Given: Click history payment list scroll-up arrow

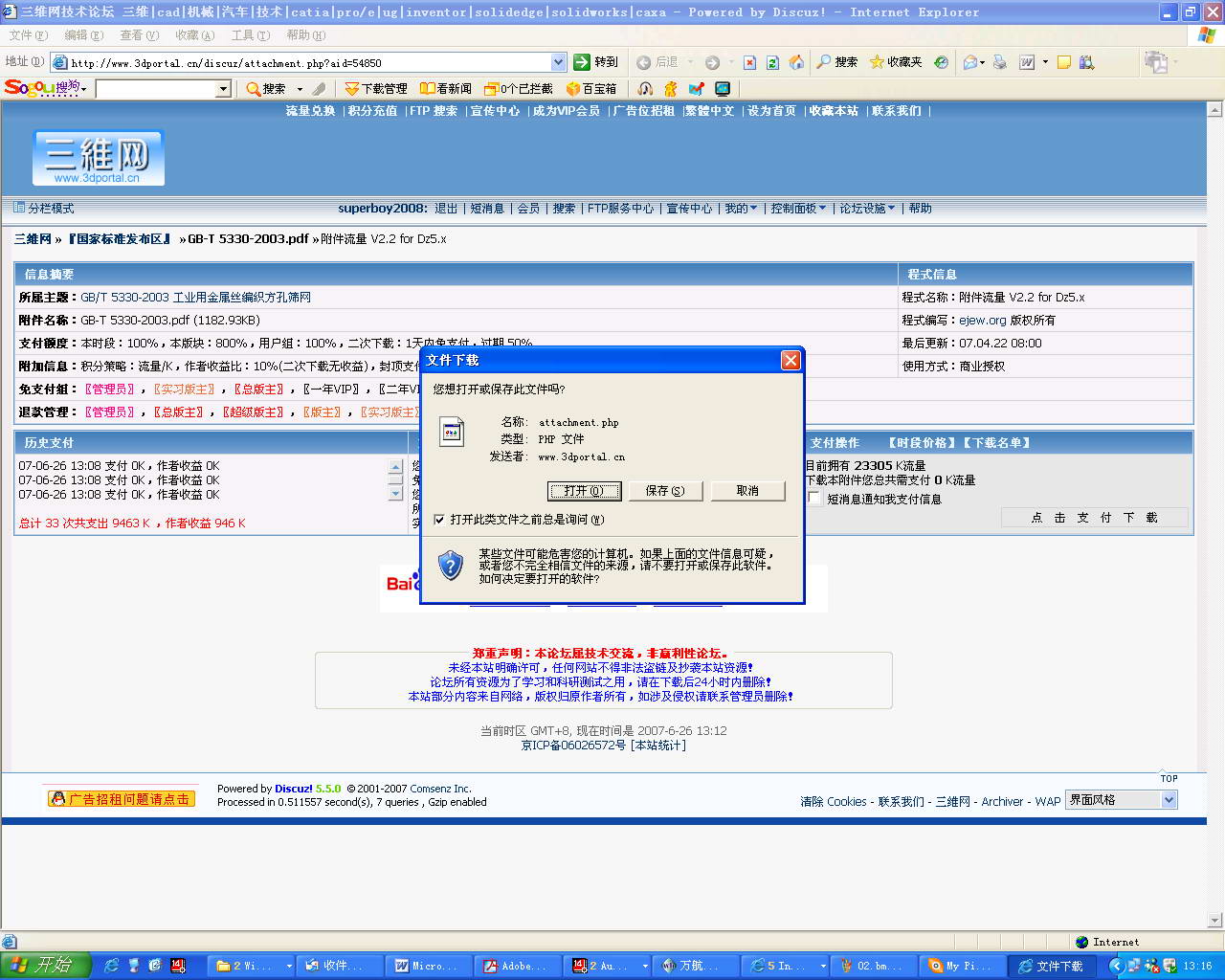Looking at the screenshot, I should point(395,467).
